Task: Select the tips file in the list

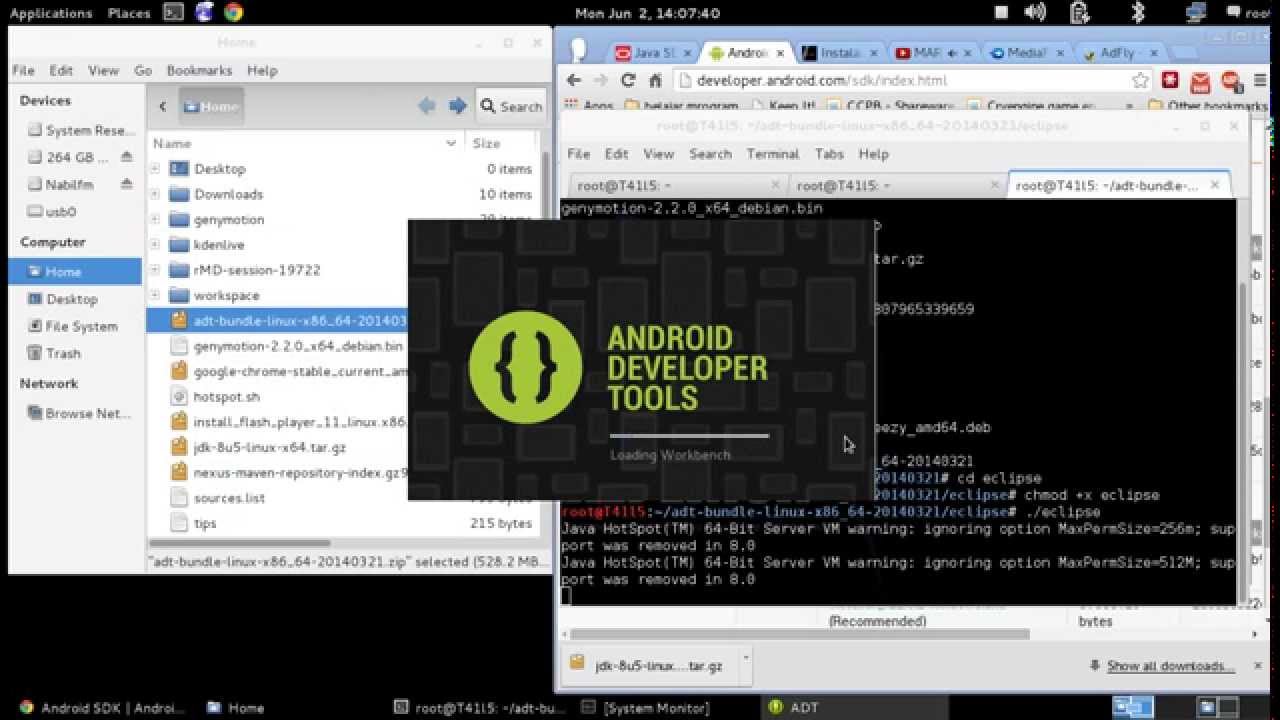Action: click(x=205, y=523)
